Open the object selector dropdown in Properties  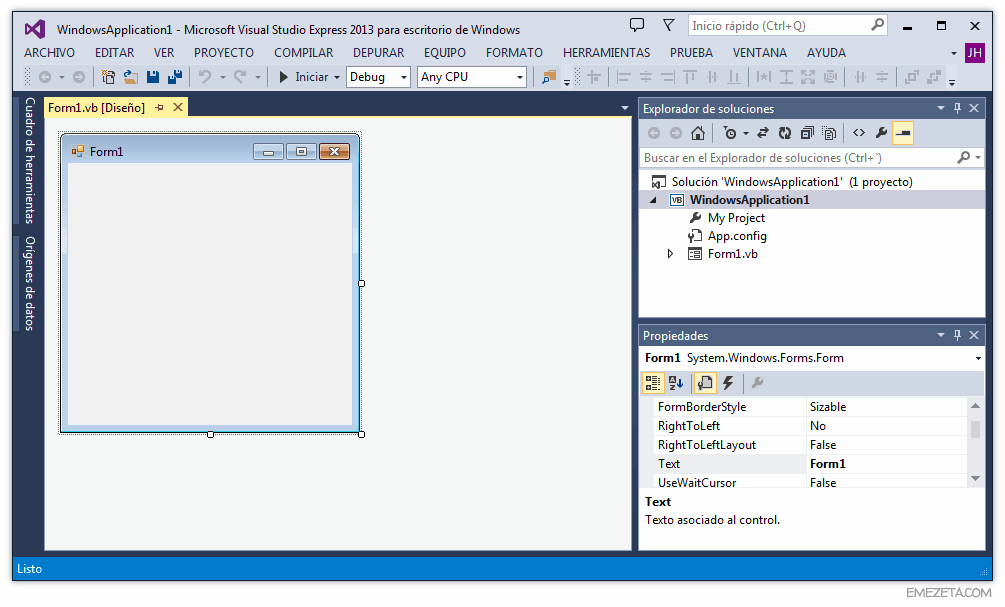pyautogui.click(x=978, y=358)
